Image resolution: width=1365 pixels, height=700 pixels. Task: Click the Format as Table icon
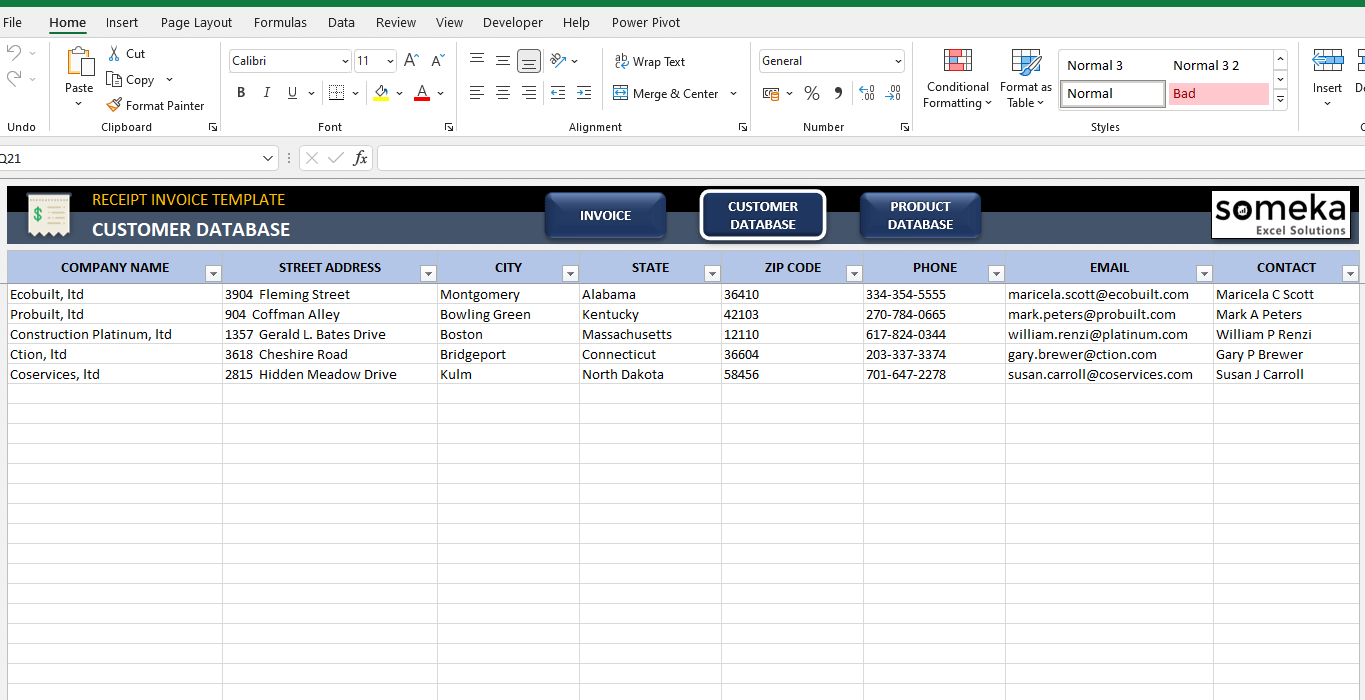[1024, 79]
